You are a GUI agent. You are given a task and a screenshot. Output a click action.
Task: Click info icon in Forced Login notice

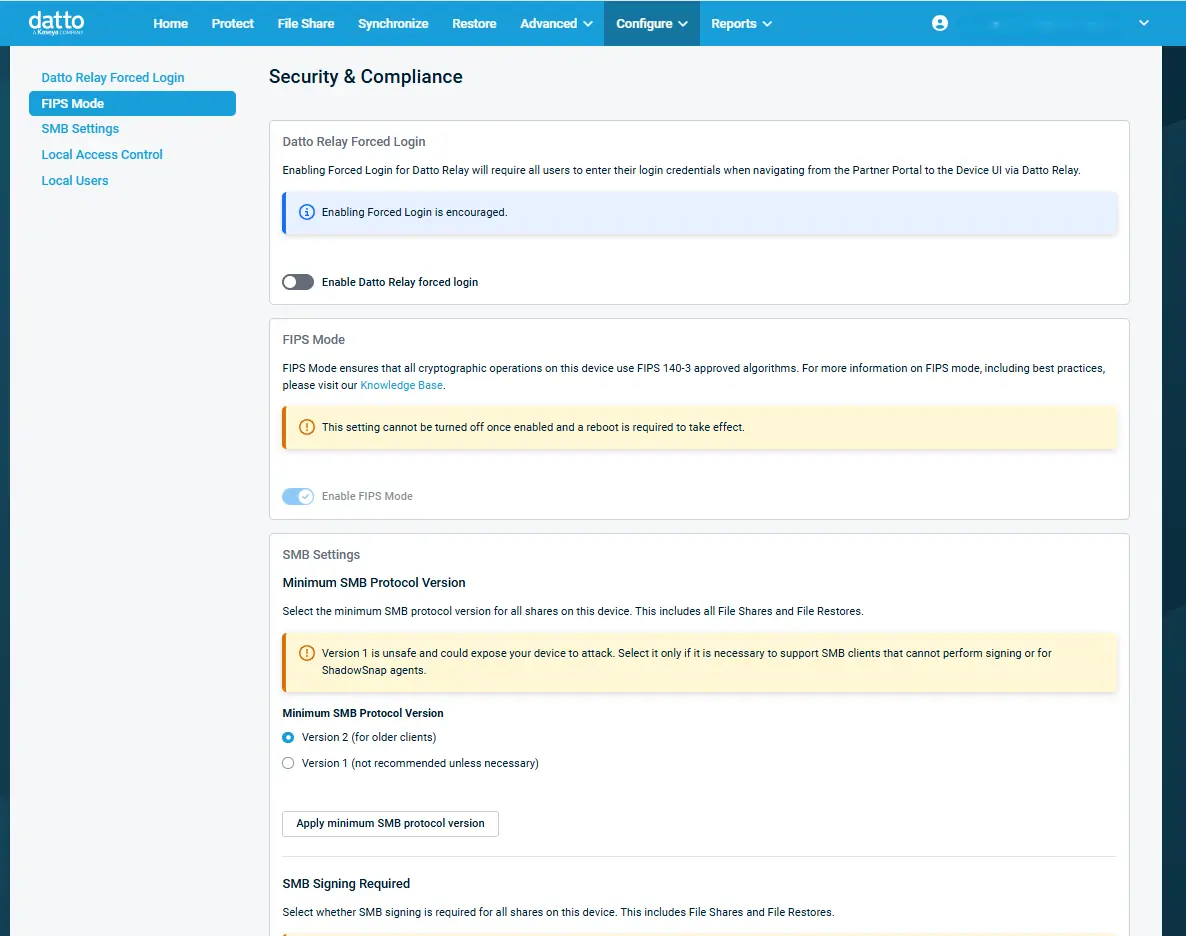[306, 213]
